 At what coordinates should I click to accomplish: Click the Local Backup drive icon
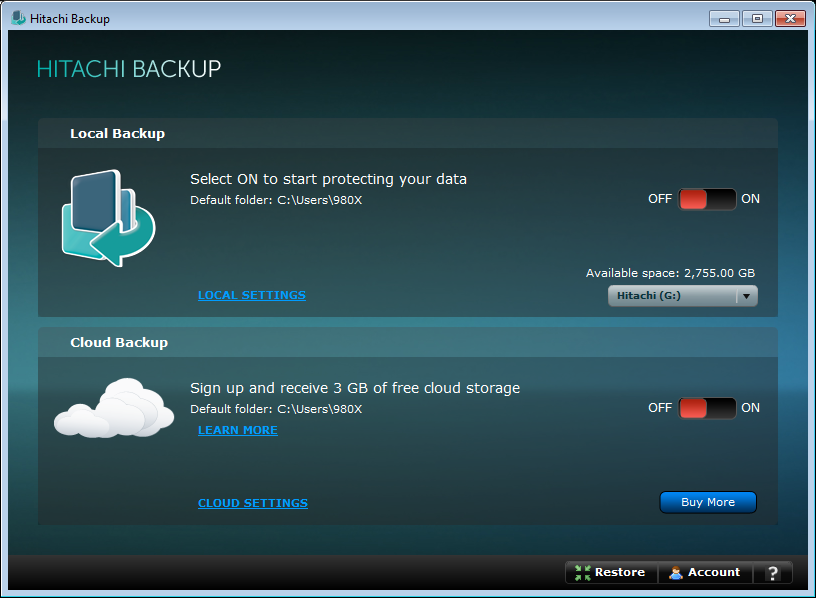coord(108,218)
